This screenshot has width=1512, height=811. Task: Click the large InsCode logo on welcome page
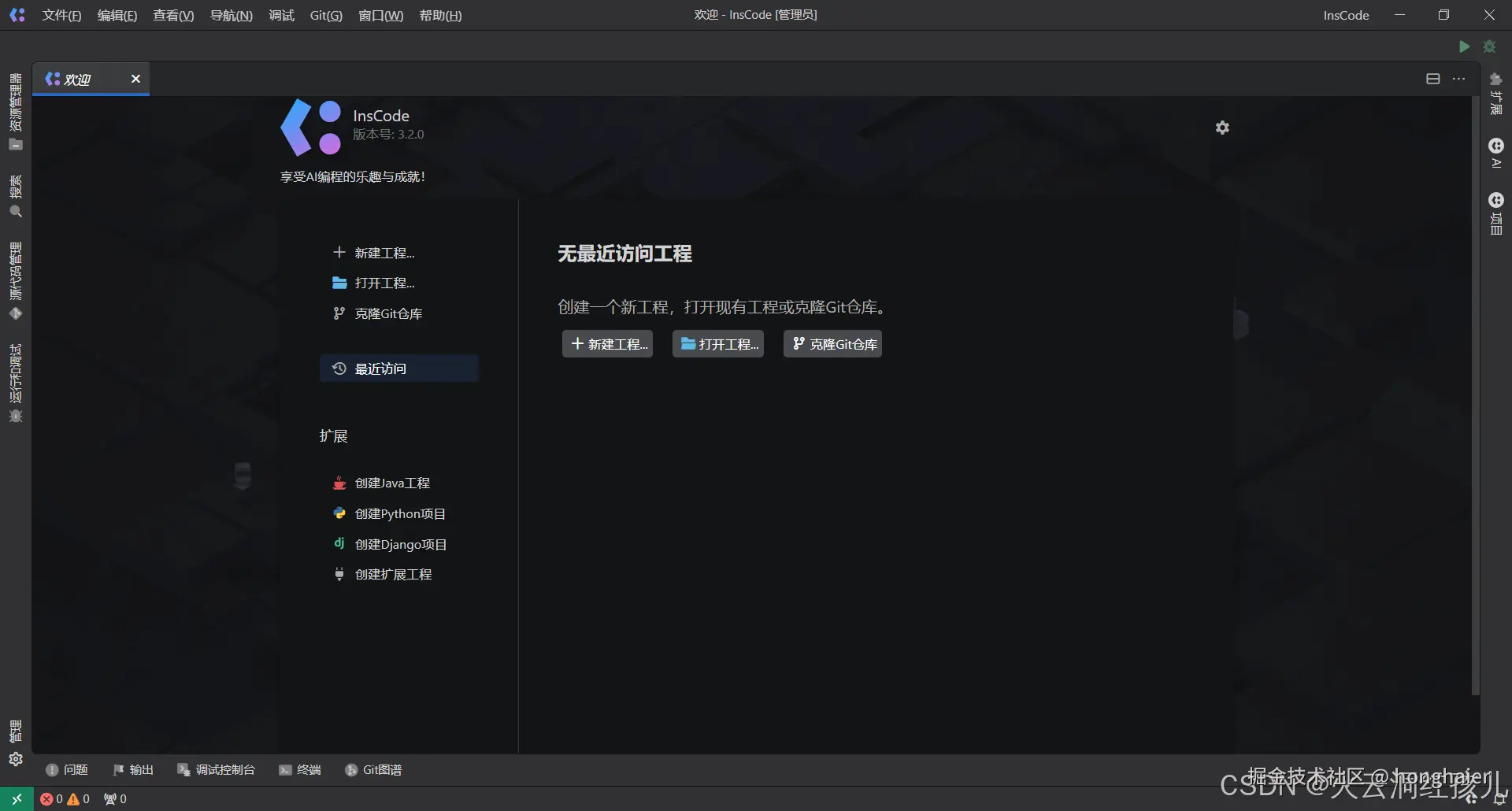click(x=311, y=128)
